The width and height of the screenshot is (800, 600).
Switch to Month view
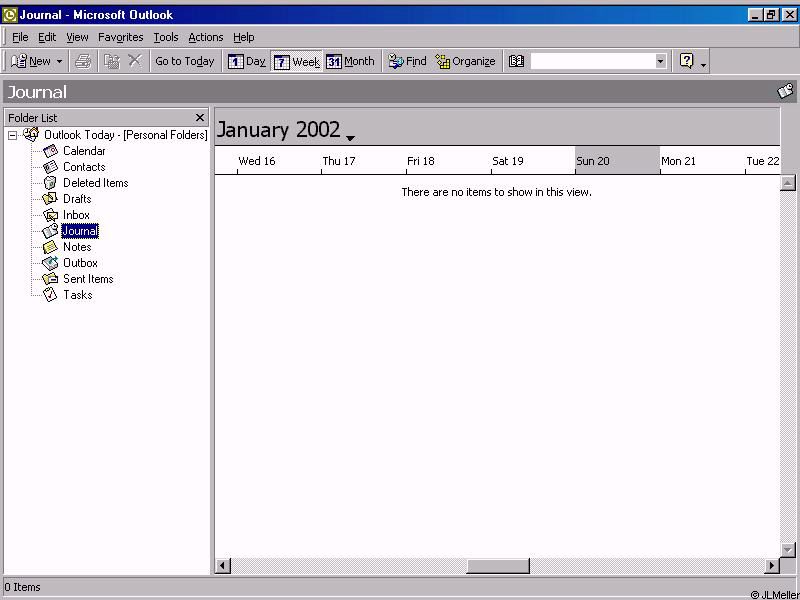click(x=351, y=62)
